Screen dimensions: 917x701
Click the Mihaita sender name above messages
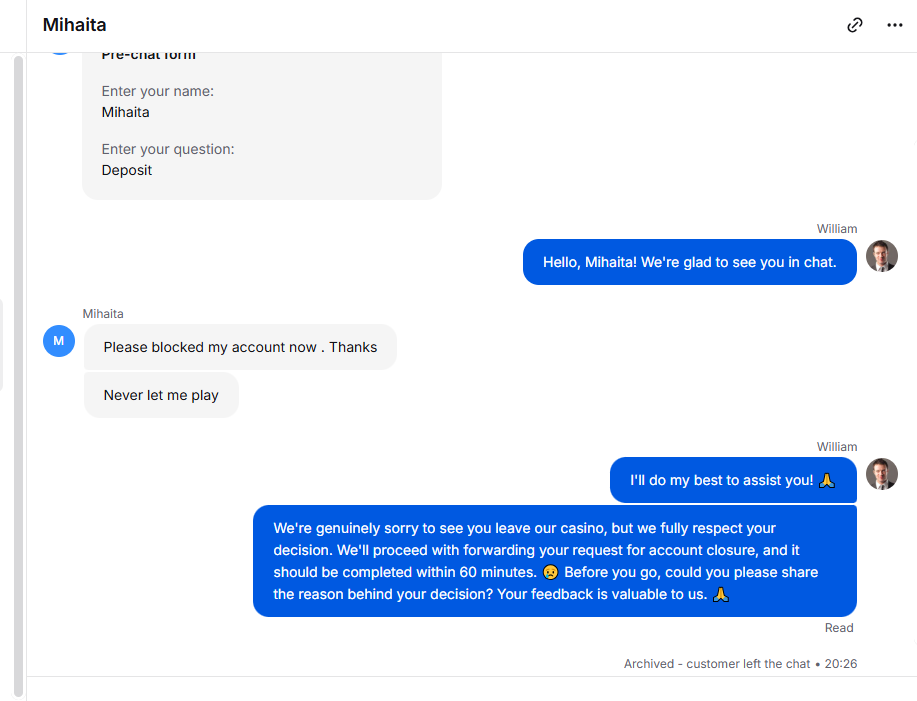coord(103,314)
